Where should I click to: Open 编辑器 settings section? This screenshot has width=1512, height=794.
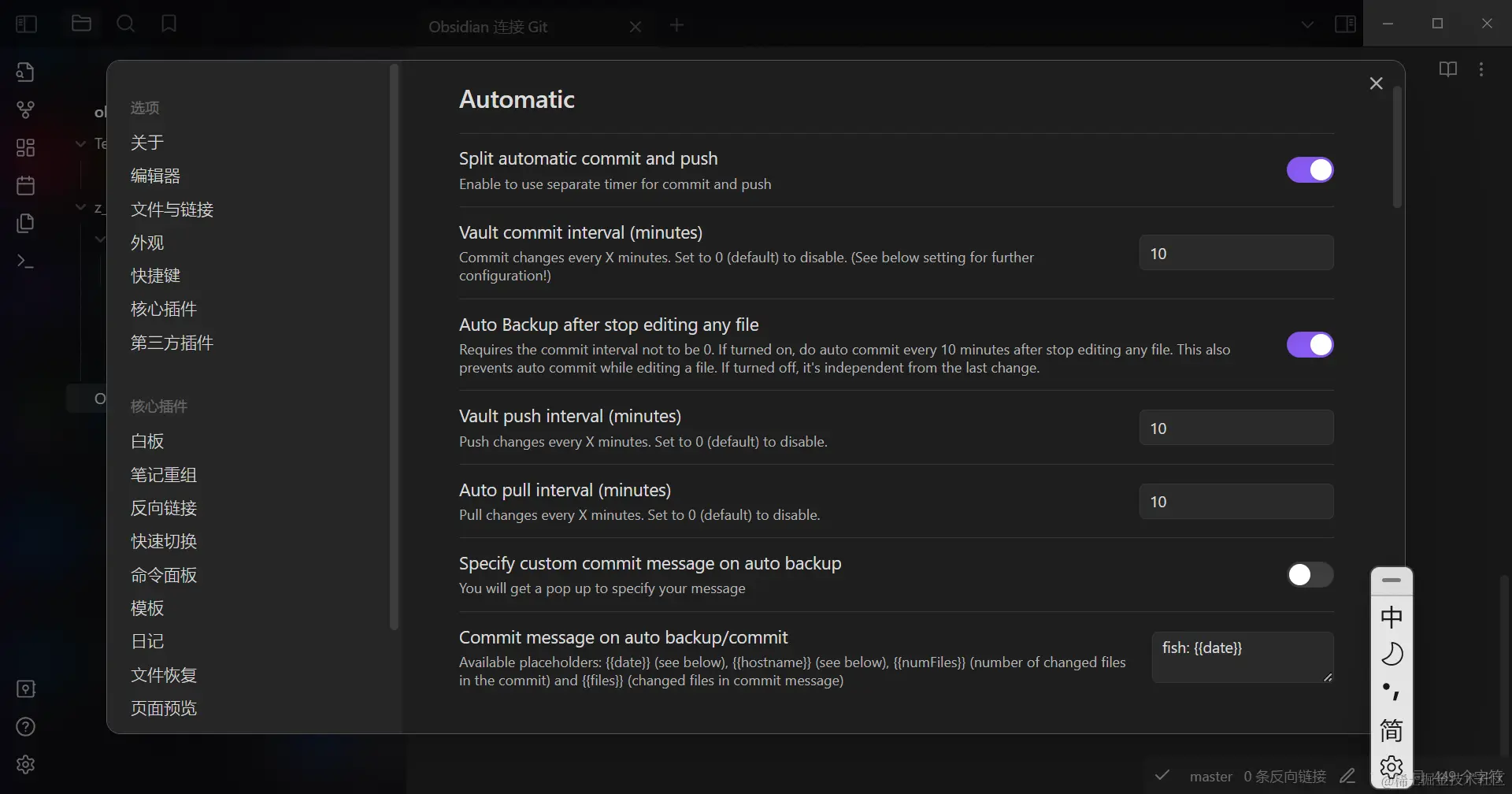point(155,176)
